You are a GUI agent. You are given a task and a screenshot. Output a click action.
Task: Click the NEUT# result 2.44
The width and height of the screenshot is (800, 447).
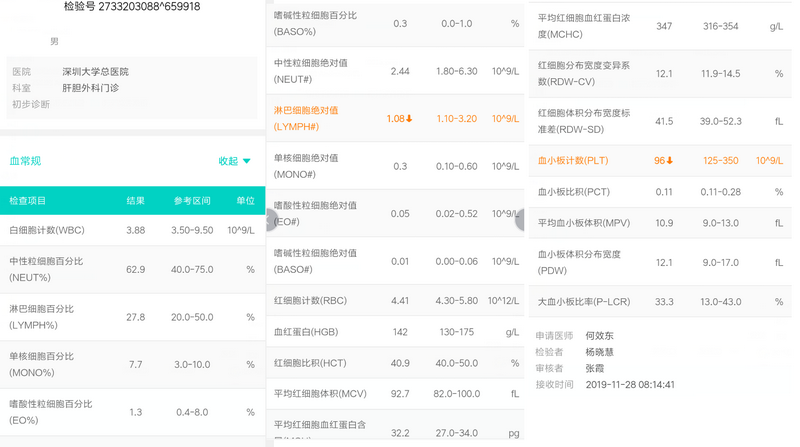(x=400, y=71)
